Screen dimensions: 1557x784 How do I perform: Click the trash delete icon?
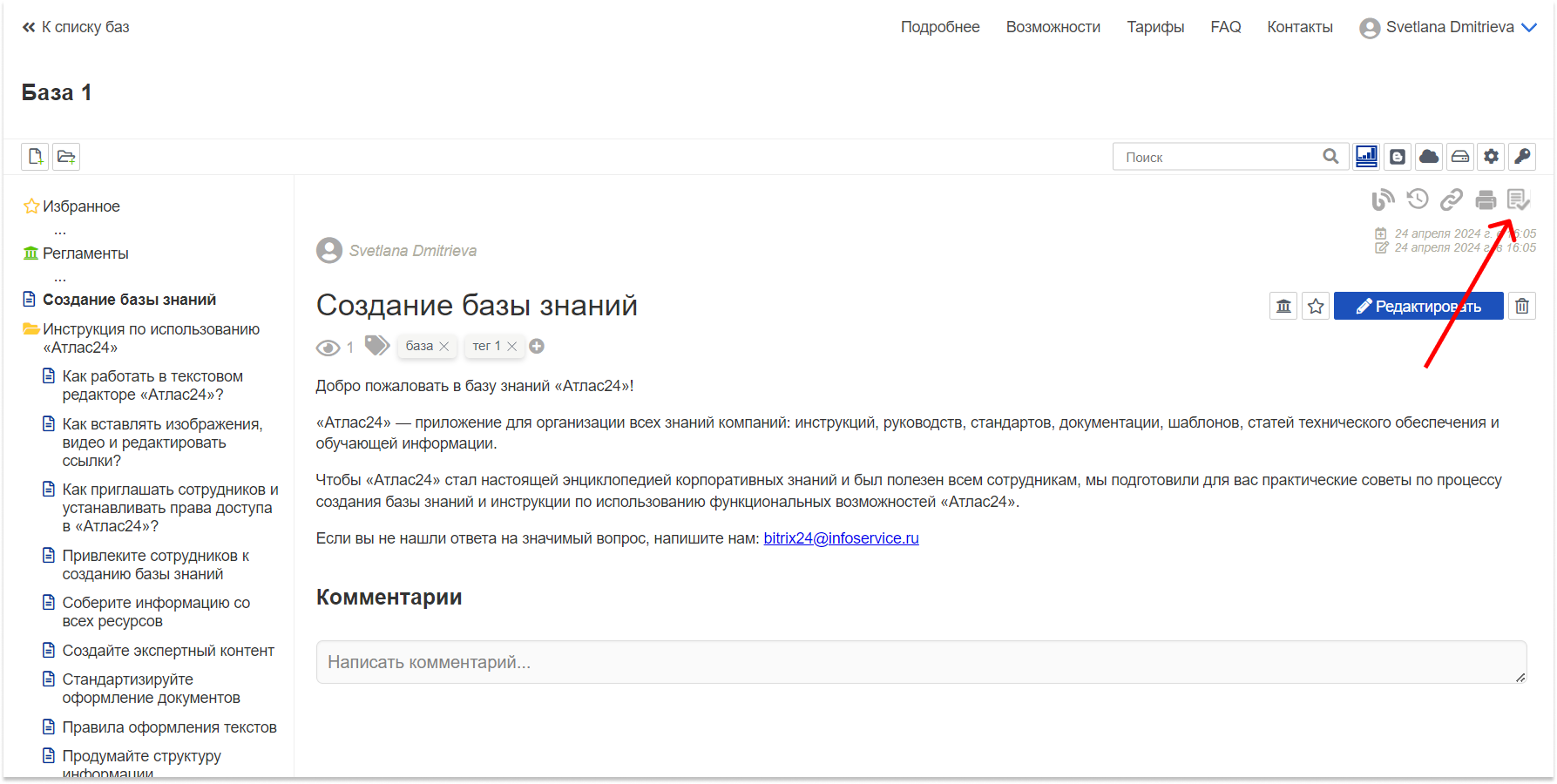(1522, 306)
